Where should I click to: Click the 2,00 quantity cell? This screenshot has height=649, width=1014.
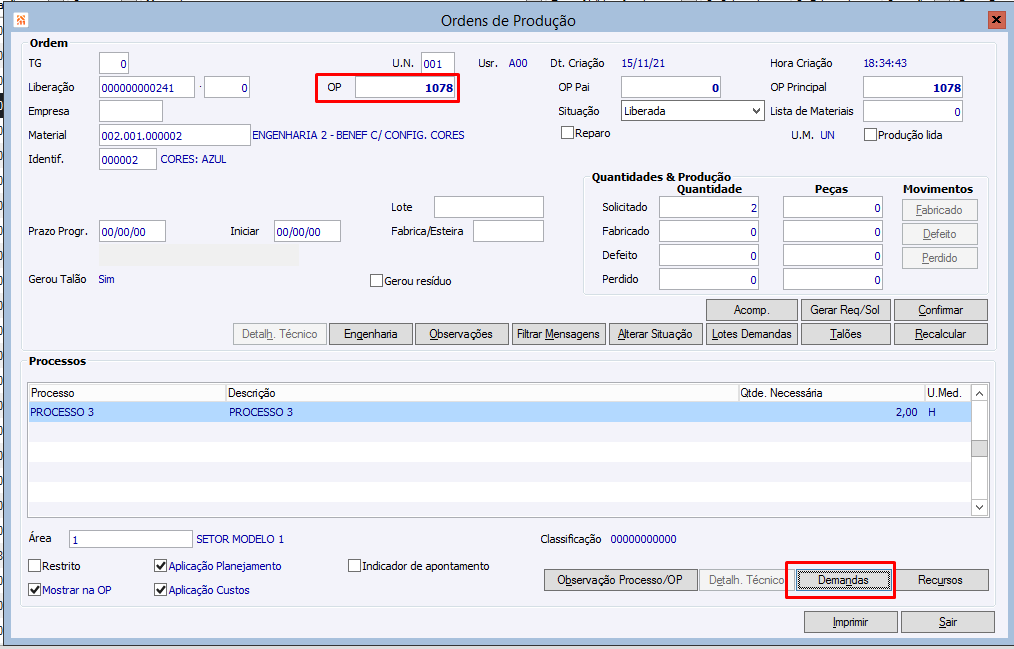[906, 412]
